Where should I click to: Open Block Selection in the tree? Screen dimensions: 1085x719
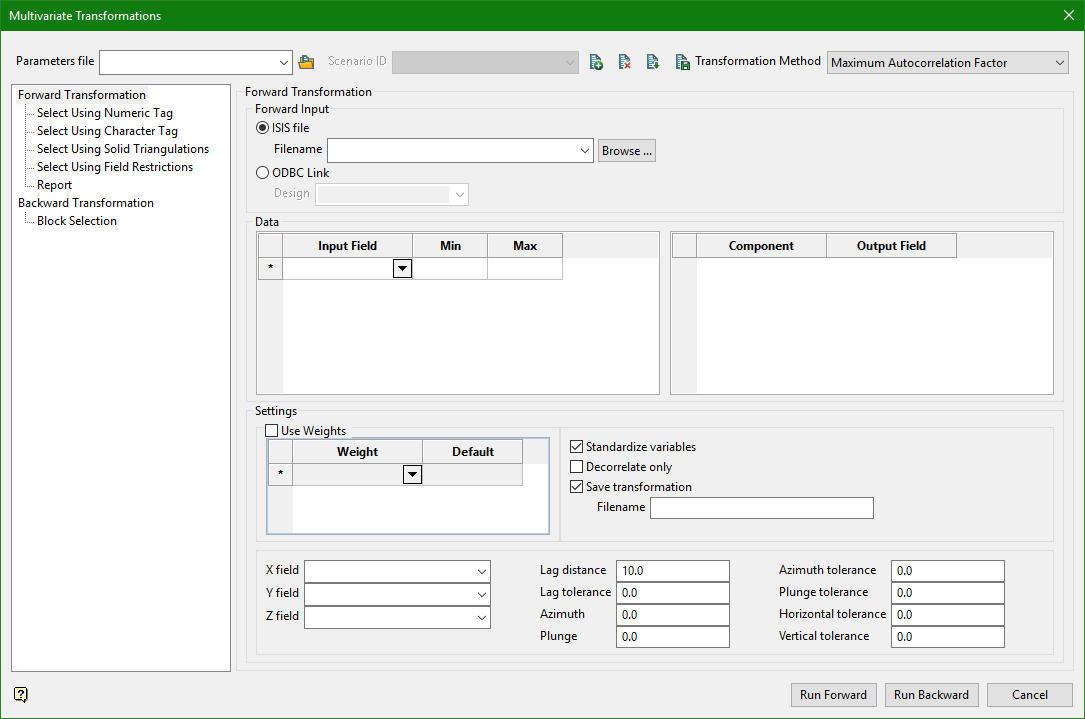(77, 221)
